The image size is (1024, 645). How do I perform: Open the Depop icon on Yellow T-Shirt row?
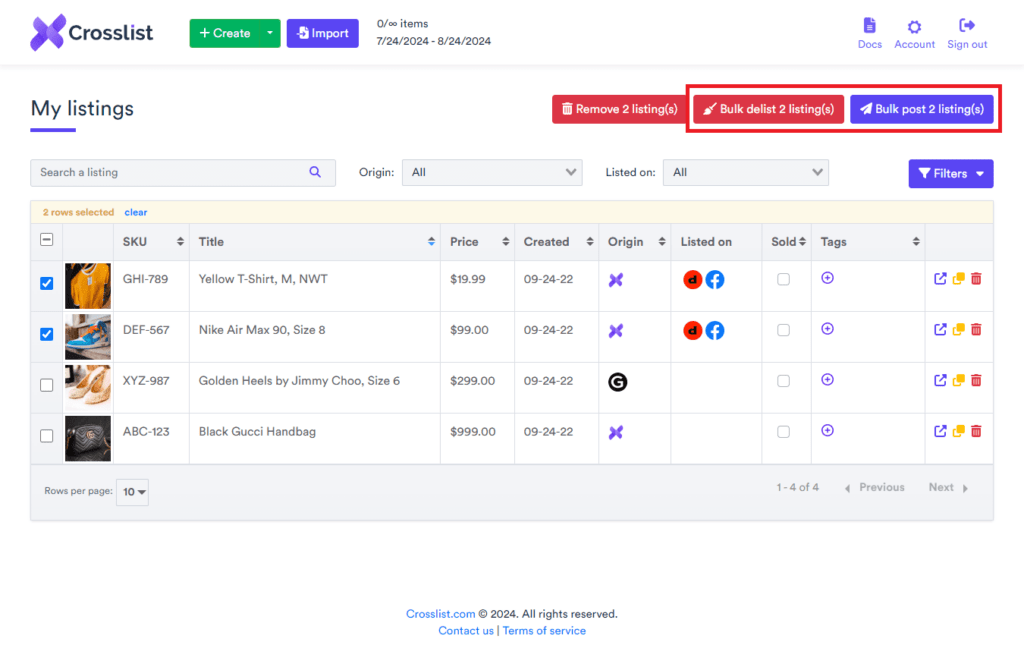tap(693, 280)
